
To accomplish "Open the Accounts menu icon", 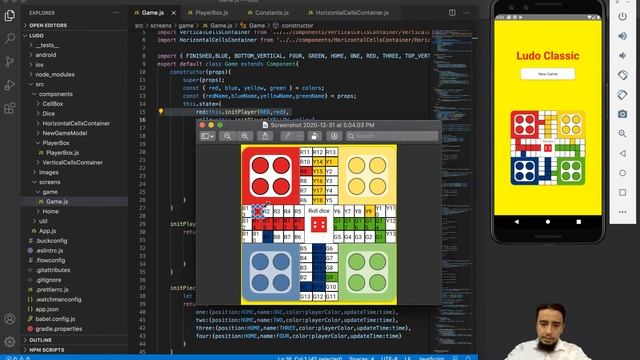I will [x=9, y=319].
